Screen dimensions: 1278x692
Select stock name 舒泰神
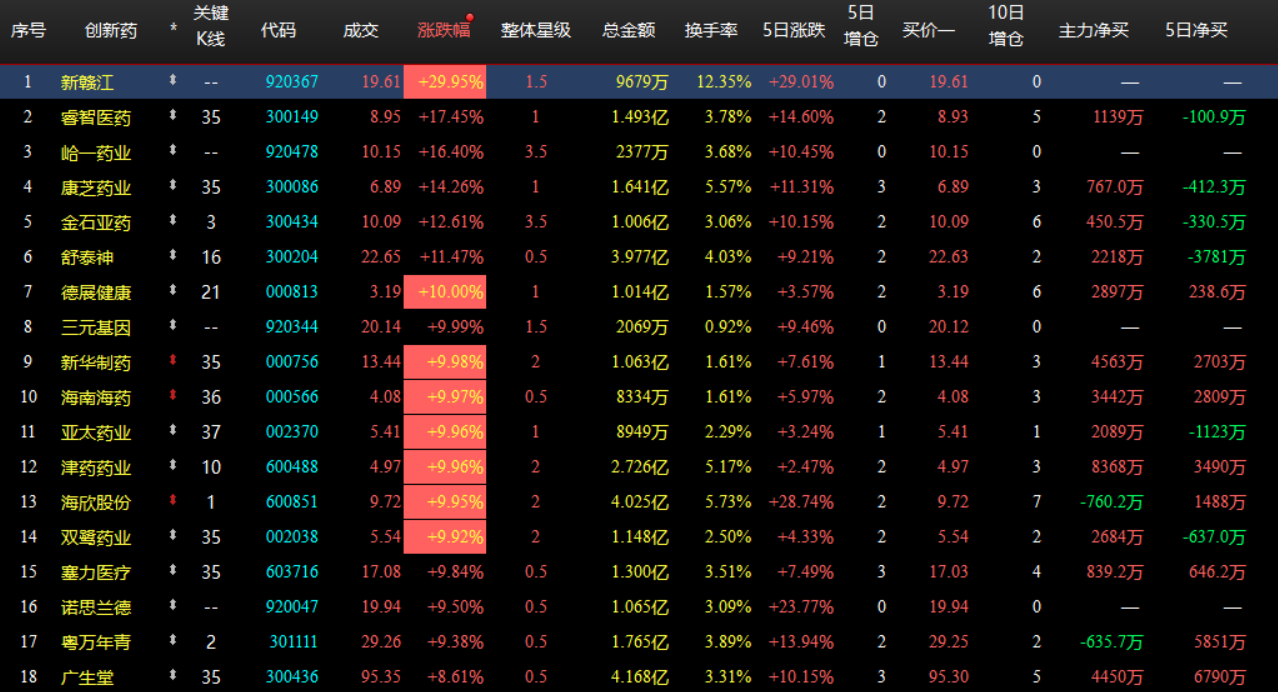(x=87, y=257)
